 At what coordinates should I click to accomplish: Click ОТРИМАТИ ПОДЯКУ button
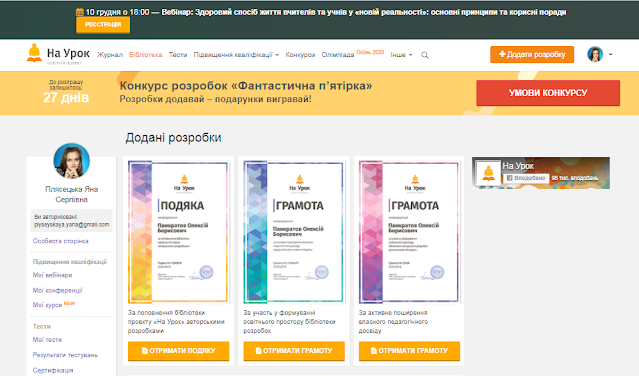(178, 351)
